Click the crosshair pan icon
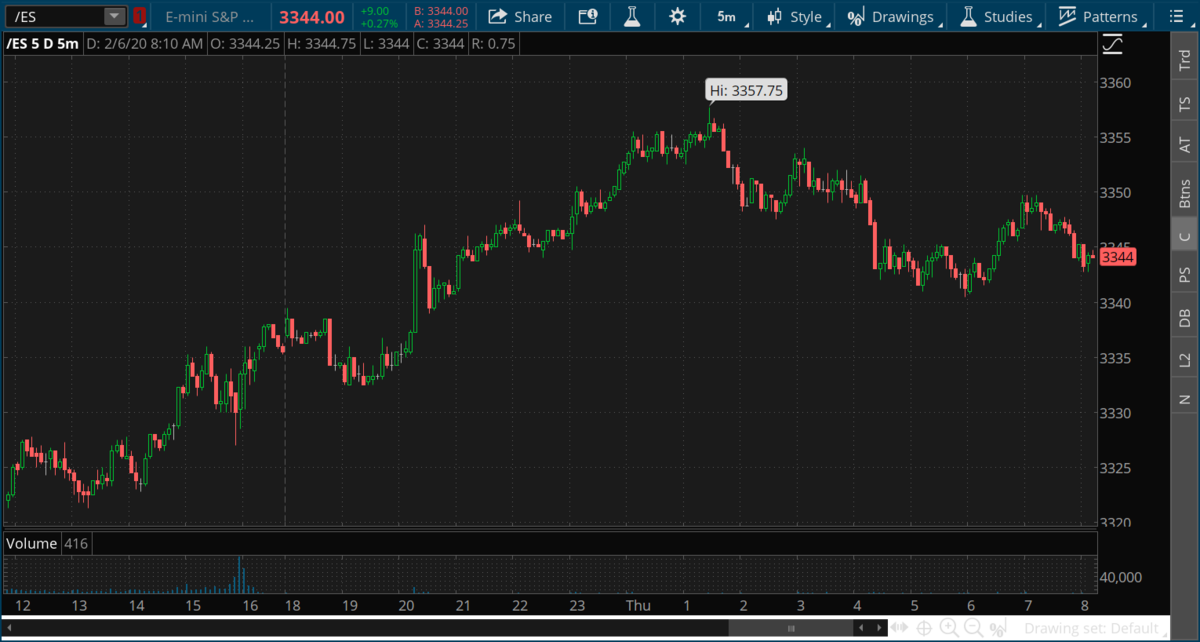 coord(925,628)
